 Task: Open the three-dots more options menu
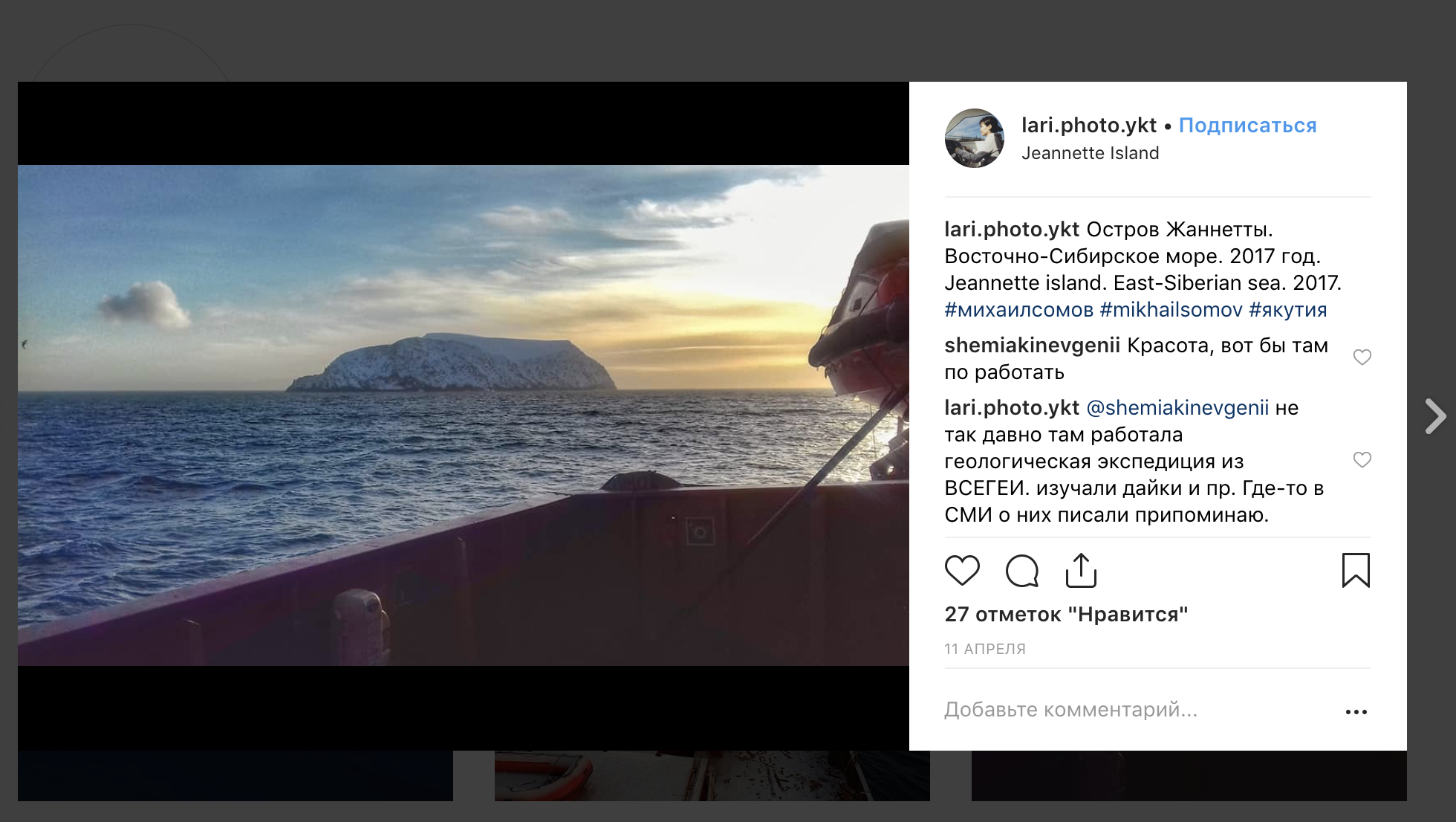pyautogui.click(x=1356, y=712)
